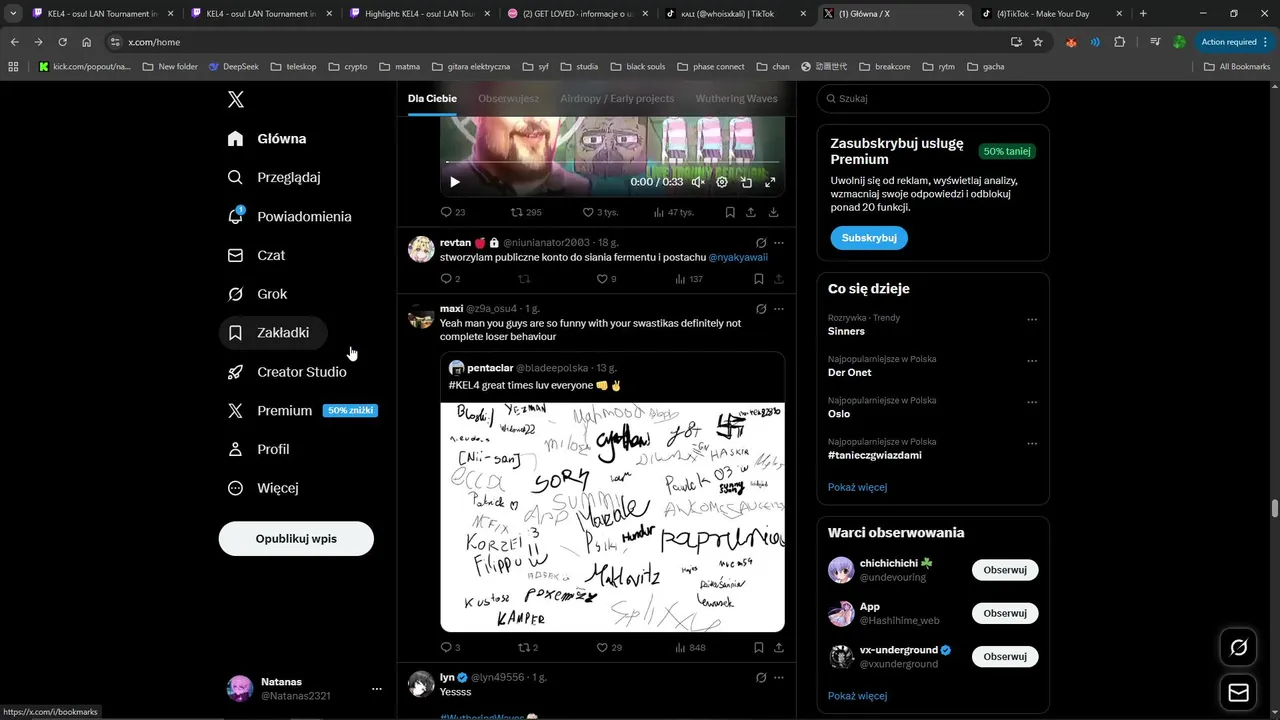Open Grok in sidebar
Screen dimensions: 1280x720
(x=258, y=294)
